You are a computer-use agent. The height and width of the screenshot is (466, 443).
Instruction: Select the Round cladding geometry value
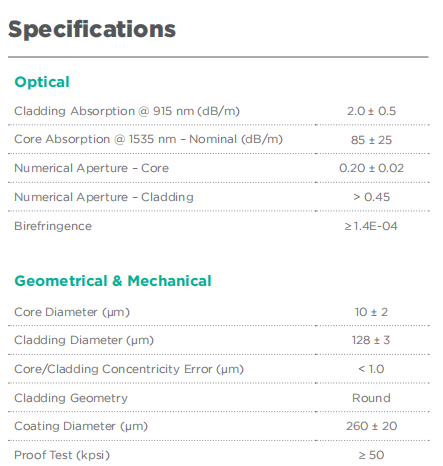pyautogui.click(x=371, y=398)
